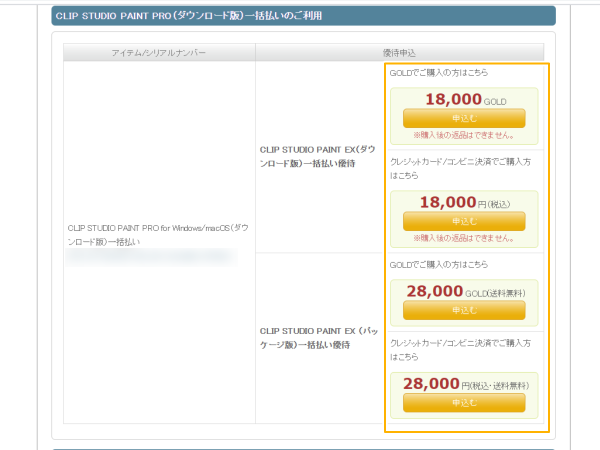Click ※購入後の返品はできません note under 18,000円 button
Image resolution: width=600 pixels, height=450 pixels.
click(x=464, y=238)
